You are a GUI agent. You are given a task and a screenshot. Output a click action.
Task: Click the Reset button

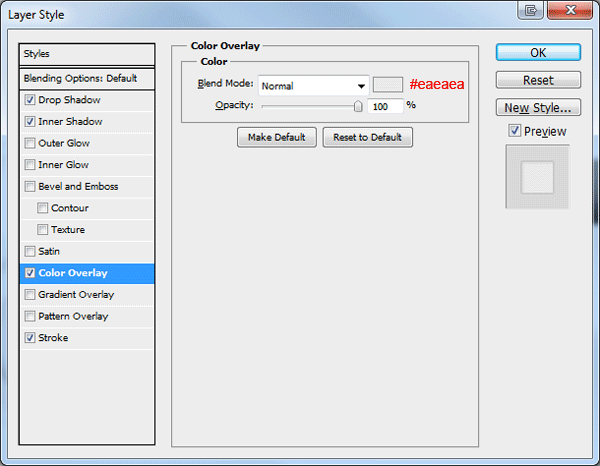538,80
